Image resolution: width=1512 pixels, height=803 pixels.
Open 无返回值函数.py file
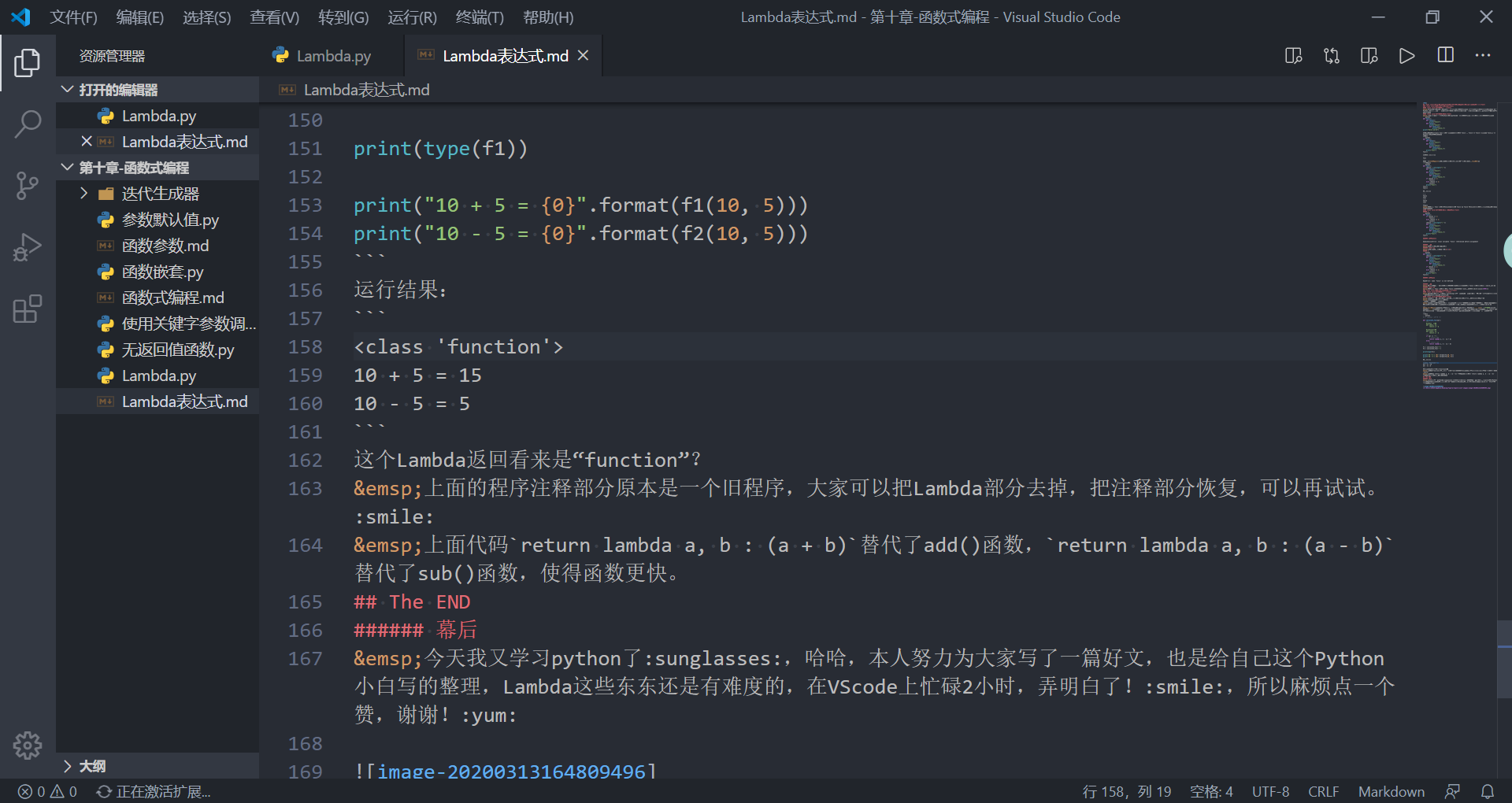pyautogui.click(x=157, y=350)
